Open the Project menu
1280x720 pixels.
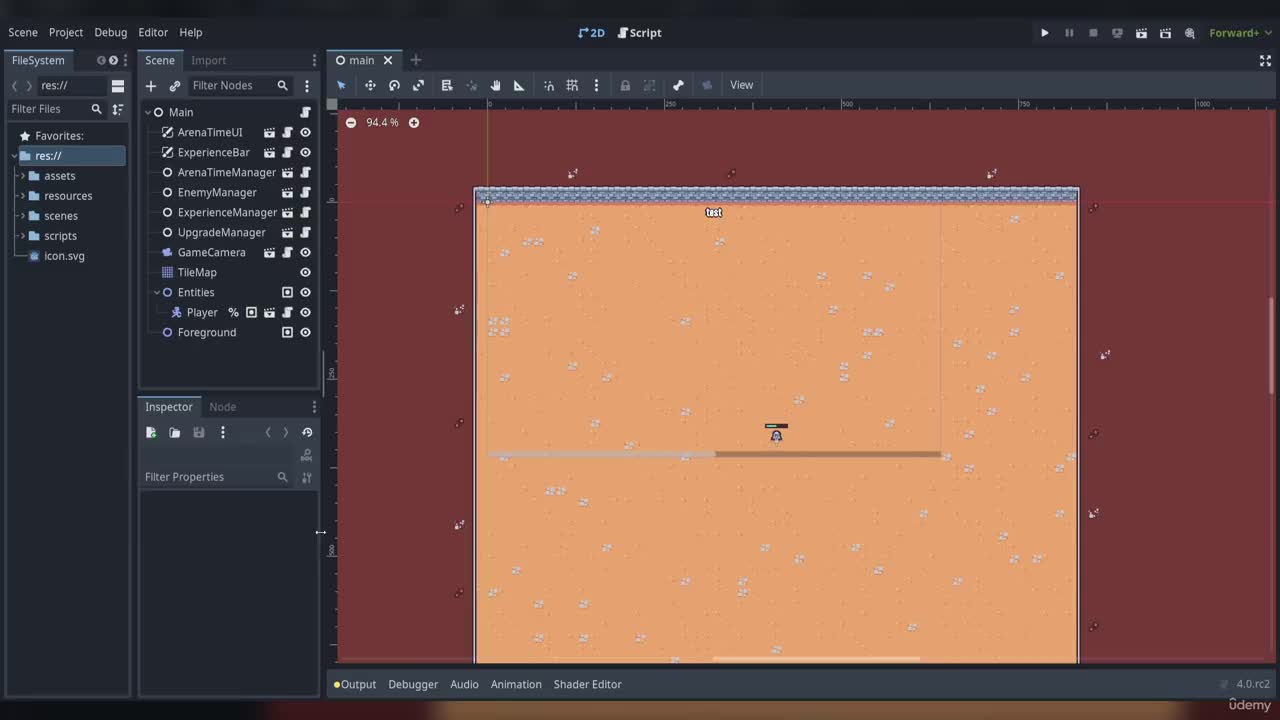tap(66, 33)
